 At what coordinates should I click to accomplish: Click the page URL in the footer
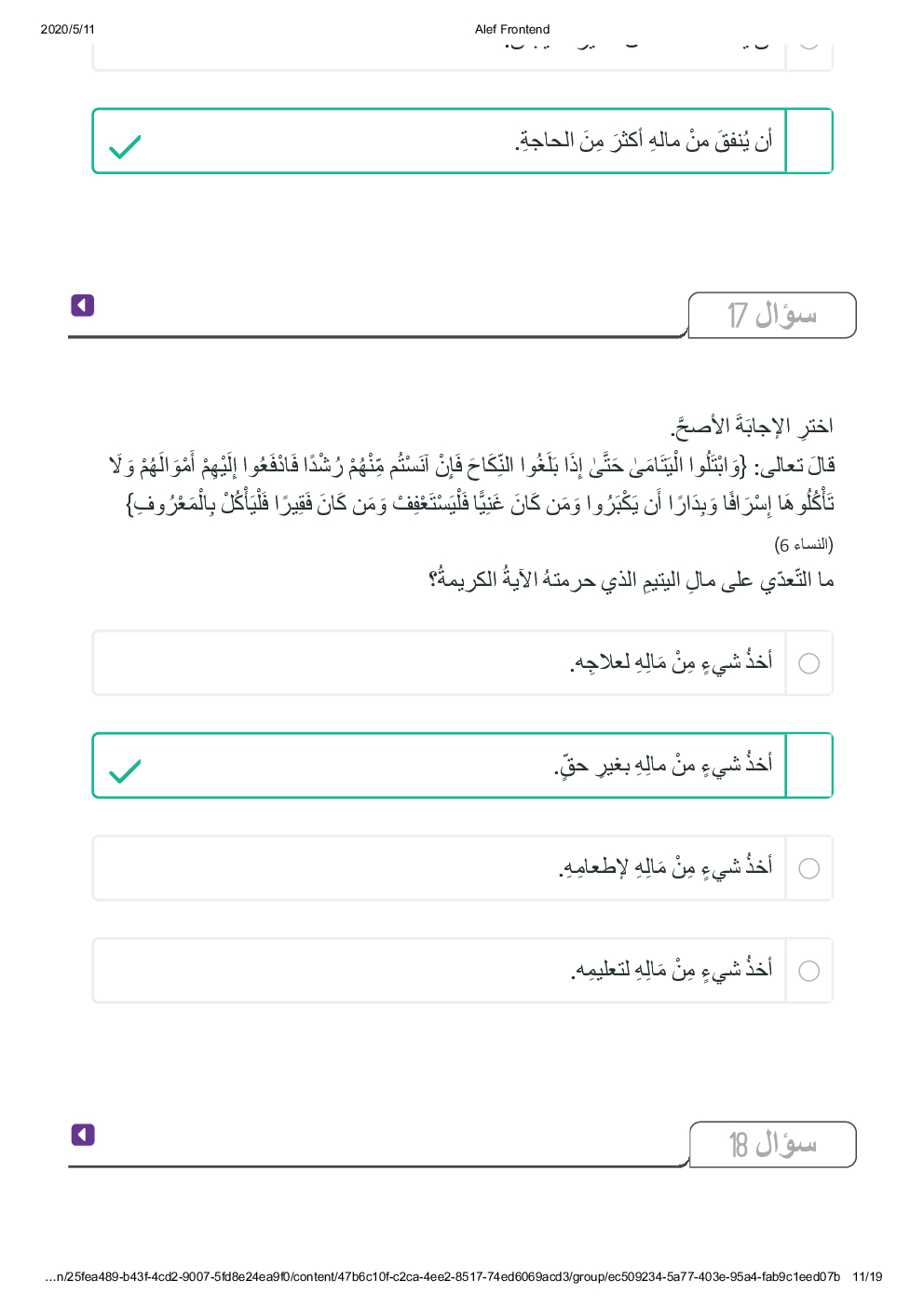(442, 1276)
